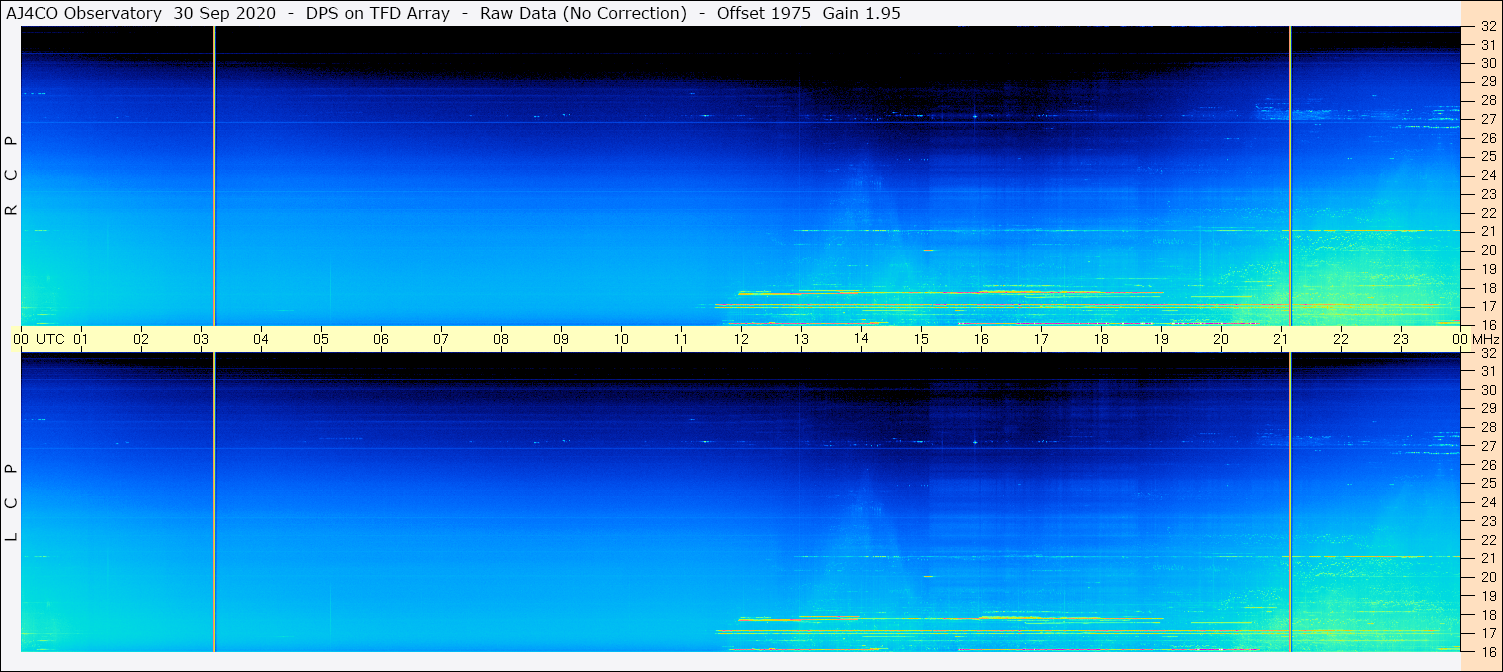Click the 18 hour label on time axis
Screen dimensions: 1503x672
pos(1101,339)
